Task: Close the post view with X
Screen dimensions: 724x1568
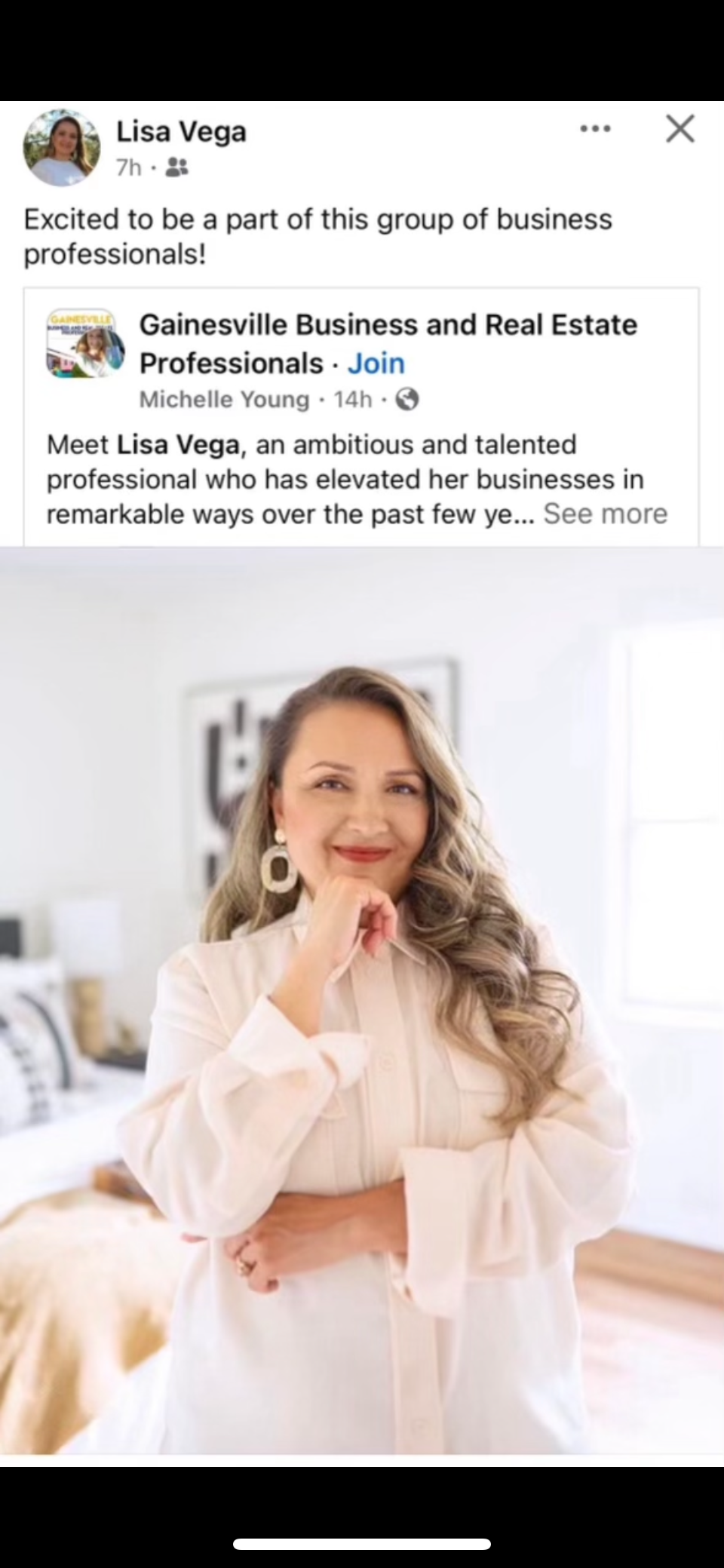Action: (x=680, y=129)
